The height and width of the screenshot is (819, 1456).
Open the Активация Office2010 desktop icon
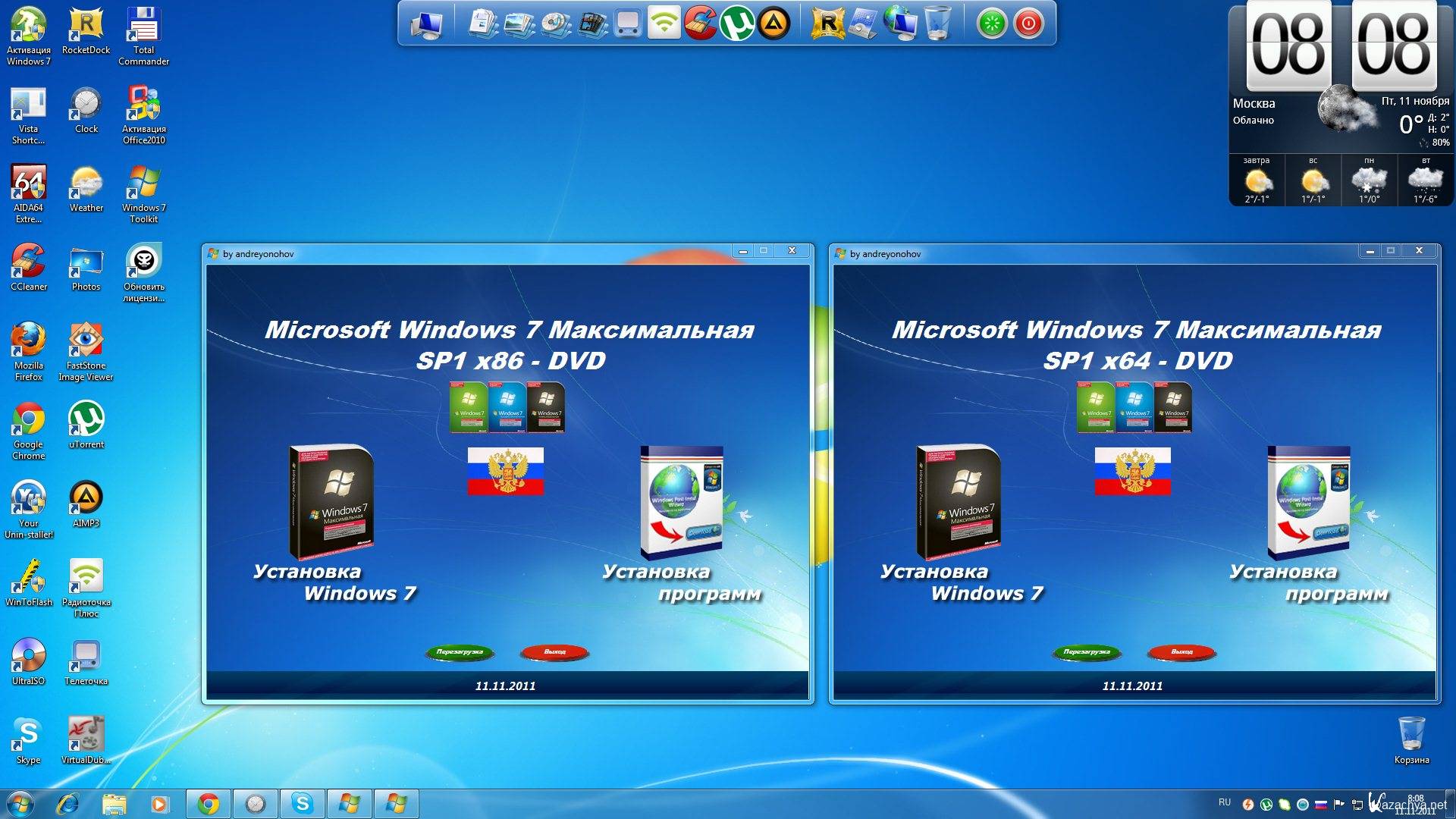[x=143, y=115]
